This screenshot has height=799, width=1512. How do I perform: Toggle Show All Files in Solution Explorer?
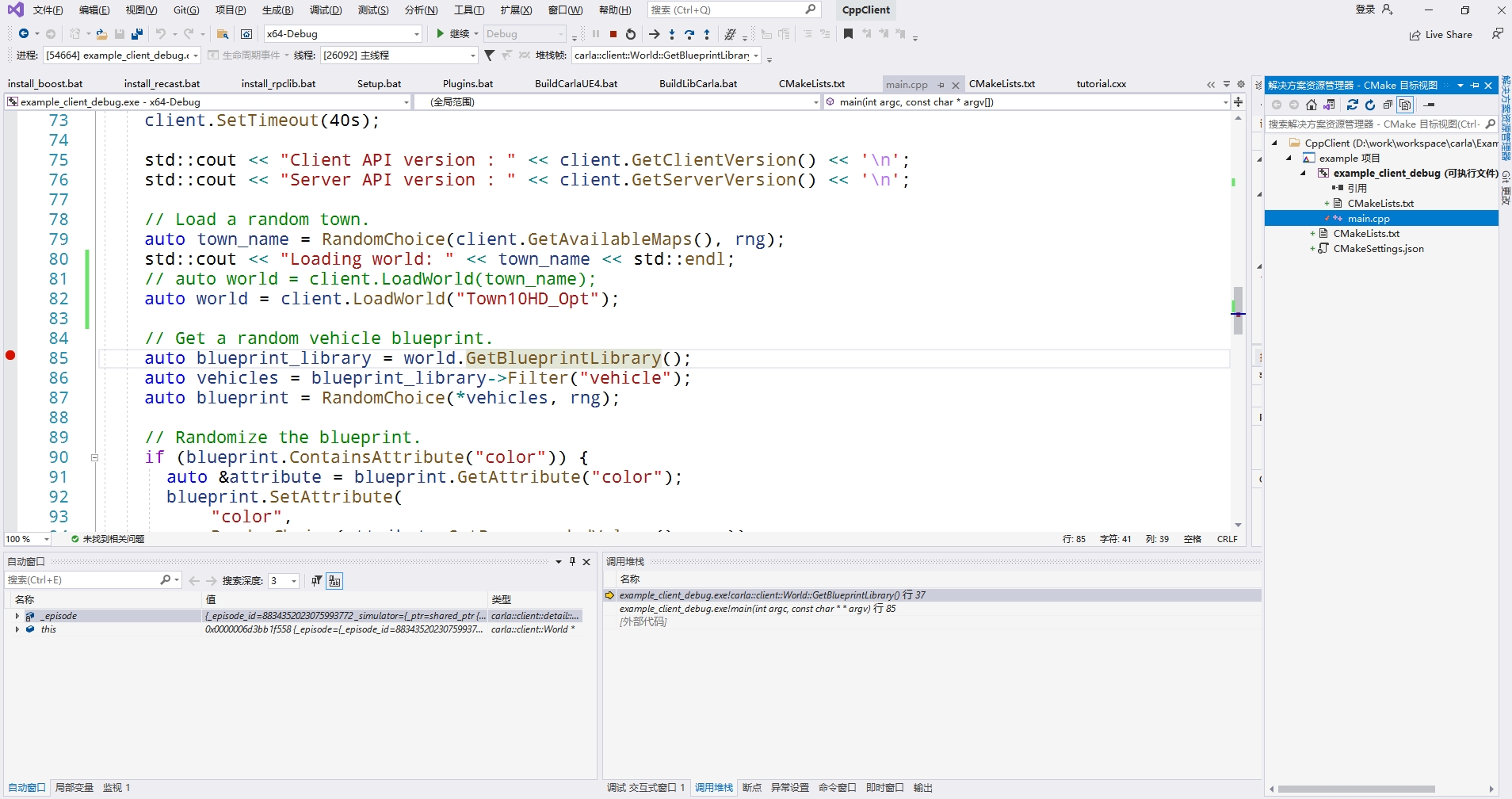pos(1405,105)
